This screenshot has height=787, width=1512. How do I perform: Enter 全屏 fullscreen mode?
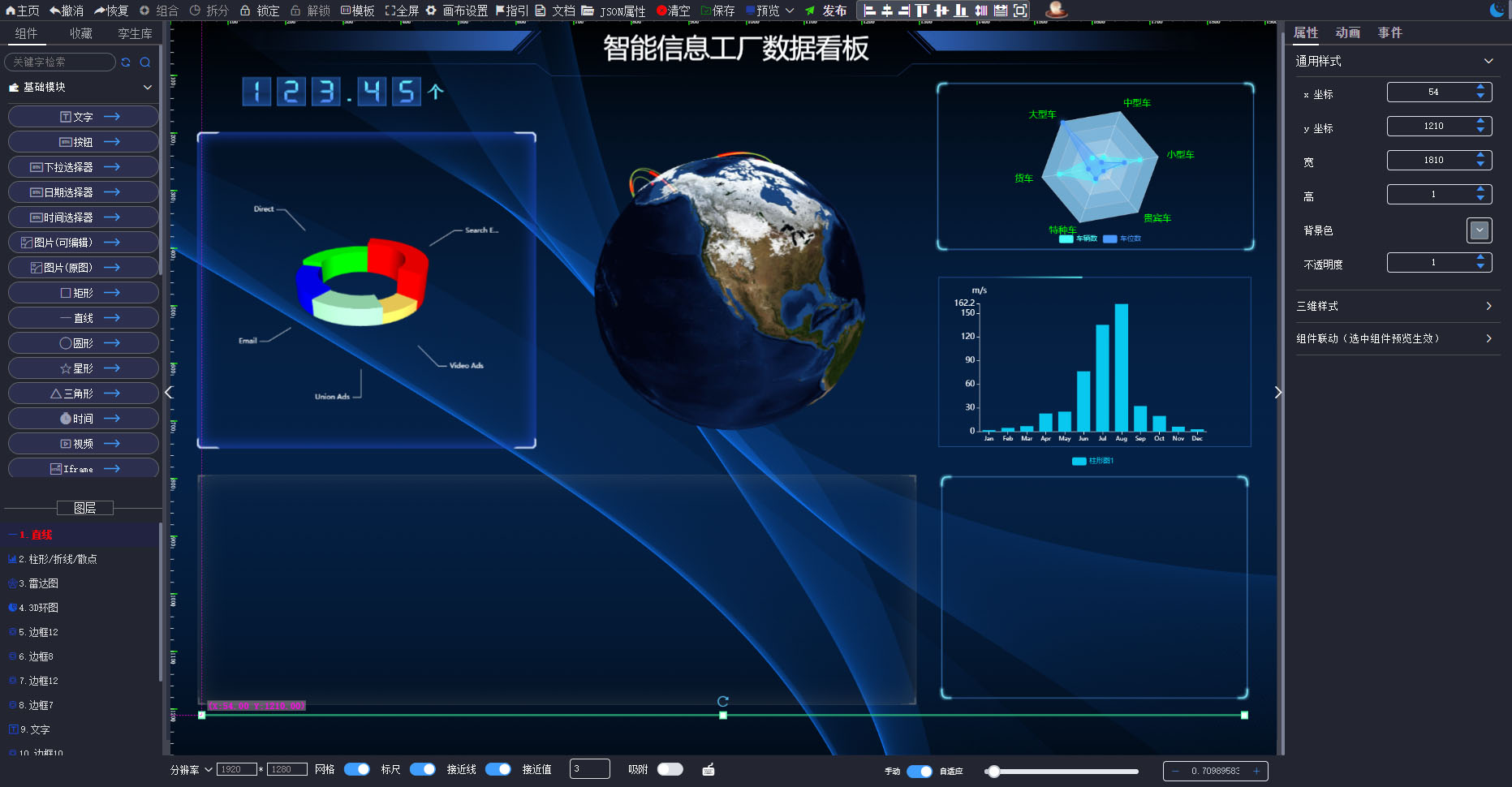tap(402, 11)
